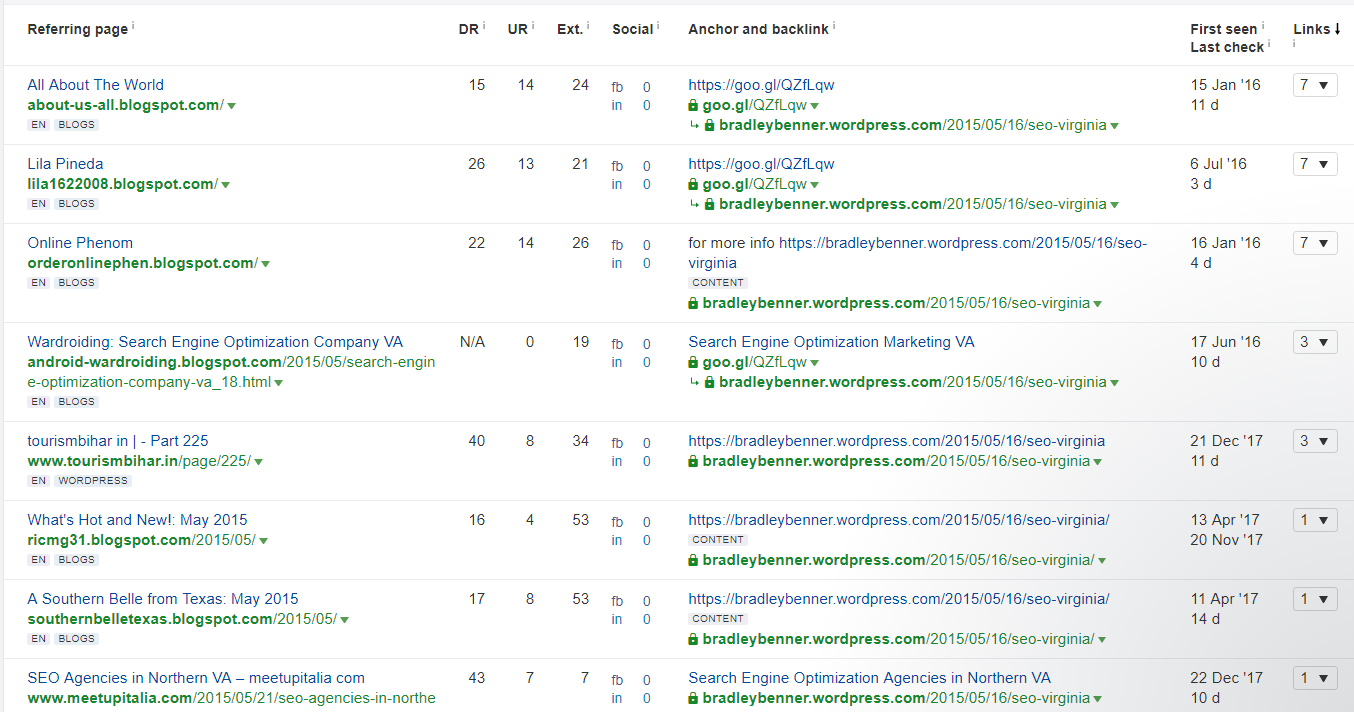
Task: Click the fb share icon on the All About The World row
Action: coord(617,86)
